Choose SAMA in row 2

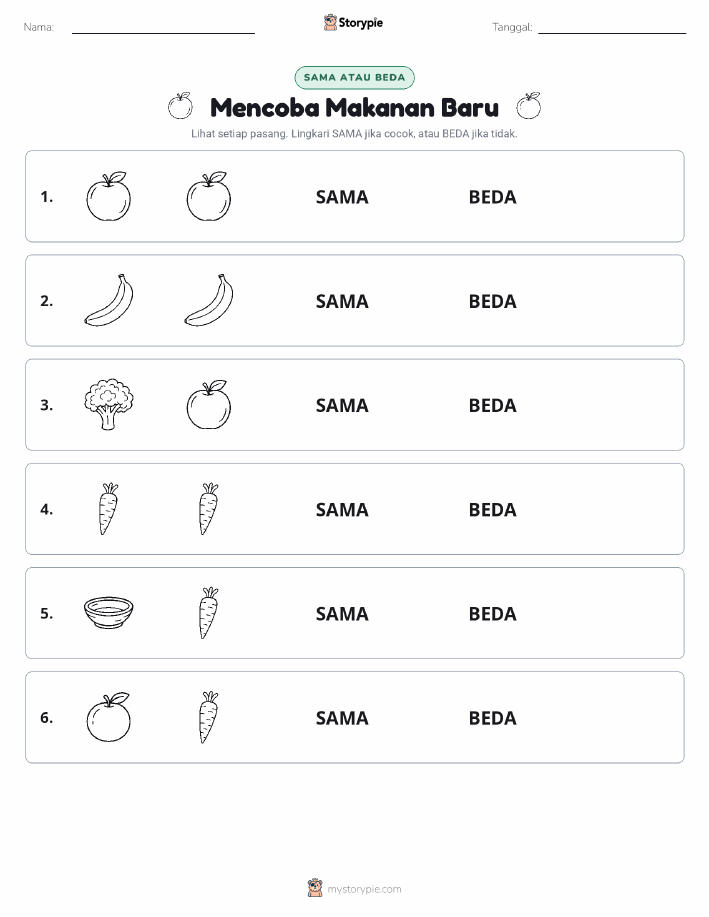tap(342, 301)
